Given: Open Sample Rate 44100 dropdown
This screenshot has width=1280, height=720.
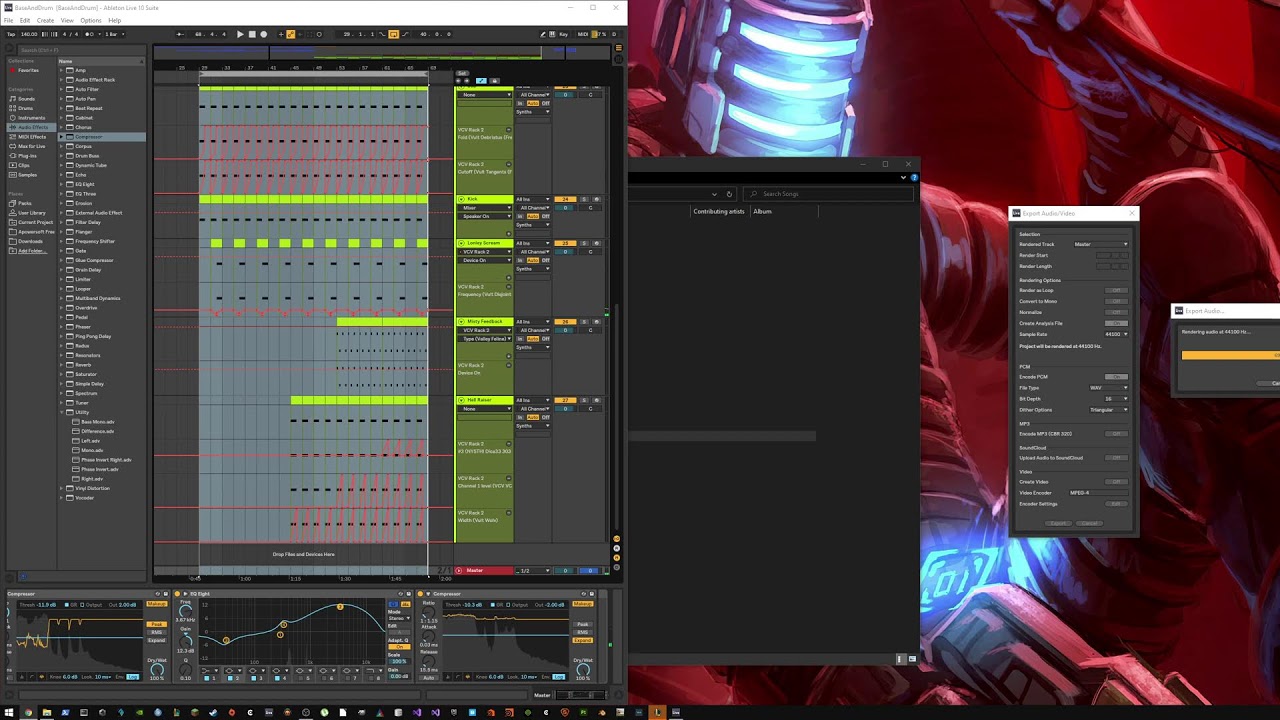Looking at the screenshot, I should [1115, 334].
